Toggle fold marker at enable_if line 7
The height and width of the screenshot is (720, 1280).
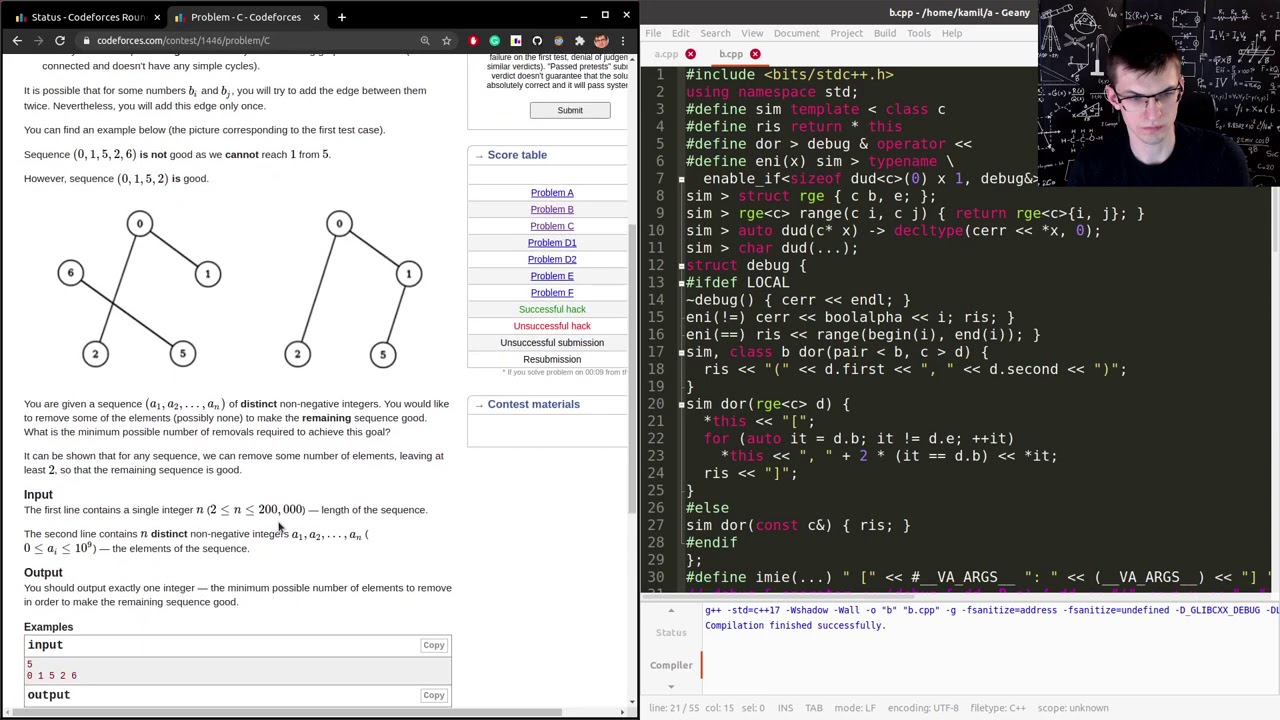pyautogui.click(x=681, y=178)
